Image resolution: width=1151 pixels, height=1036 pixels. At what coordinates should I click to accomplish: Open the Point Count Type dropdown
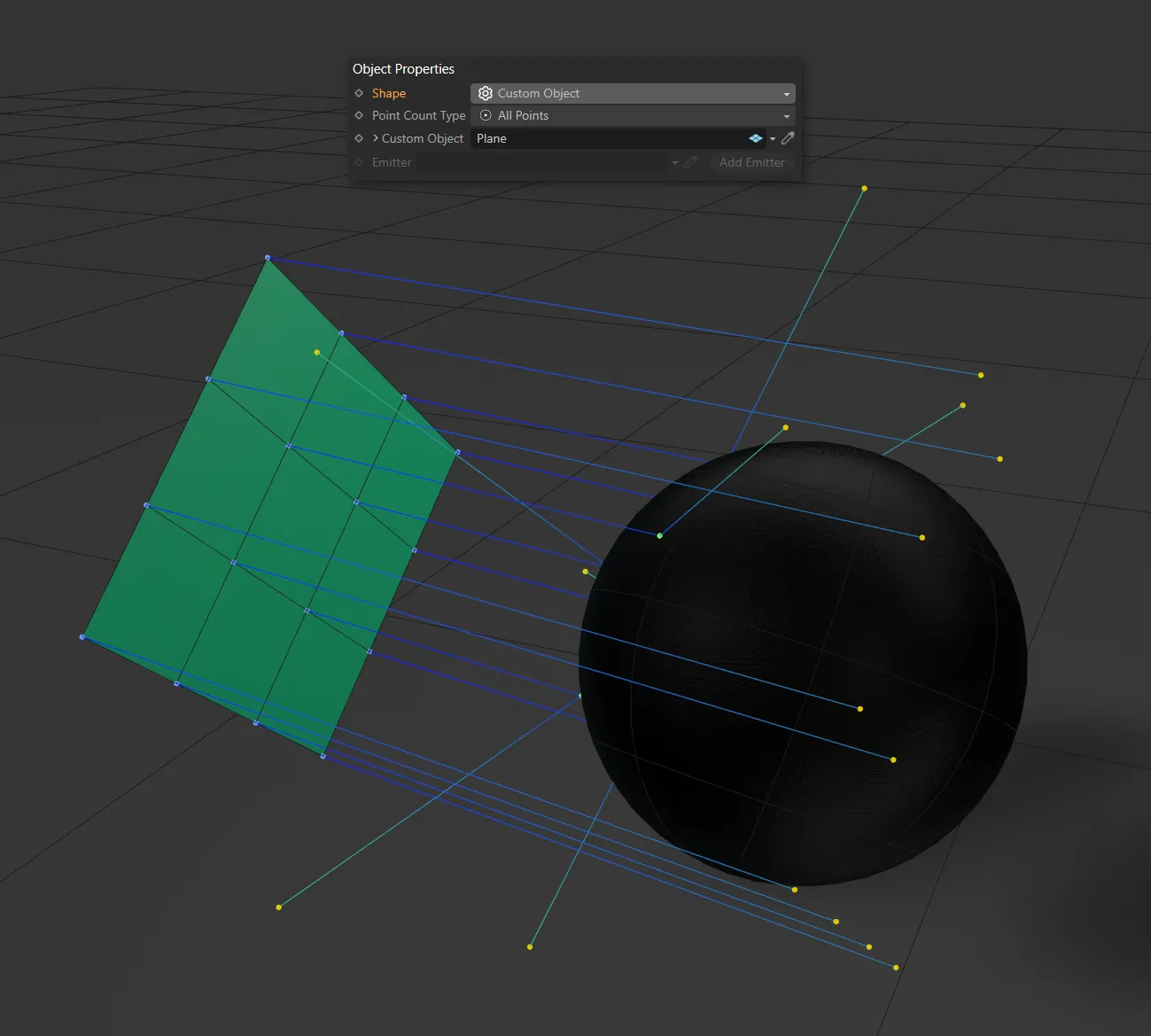click(786, 115)
